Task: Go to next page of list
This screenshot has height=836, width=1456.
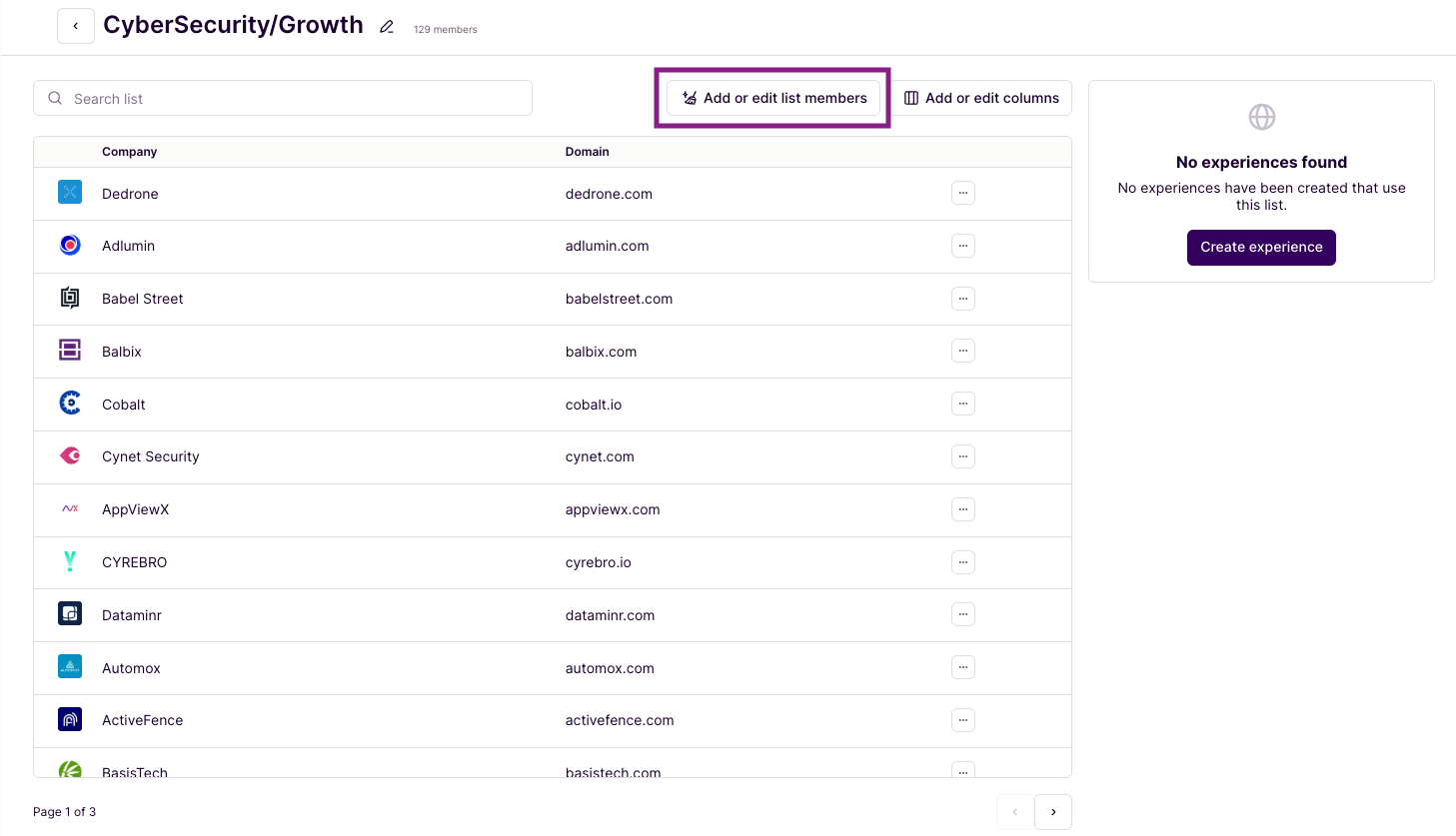Action: tap(1053, 812)
